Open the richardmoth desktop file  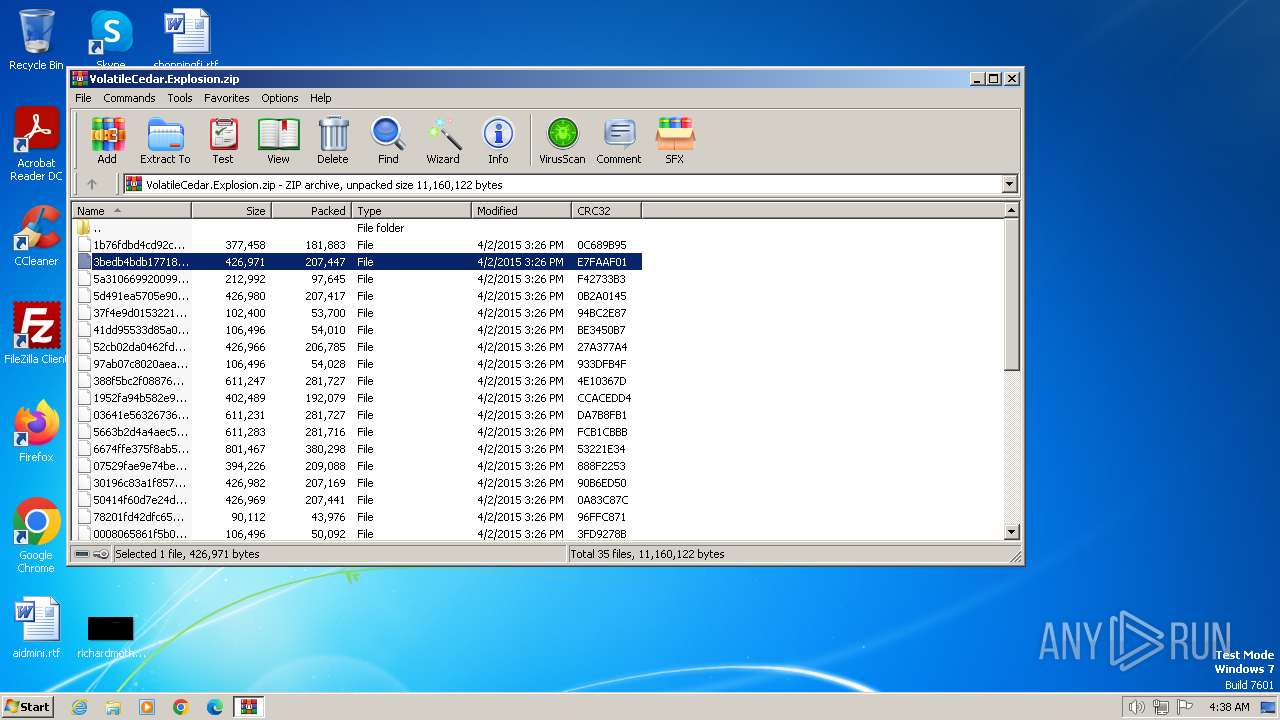pyautogui.click(x=111, y=637)
